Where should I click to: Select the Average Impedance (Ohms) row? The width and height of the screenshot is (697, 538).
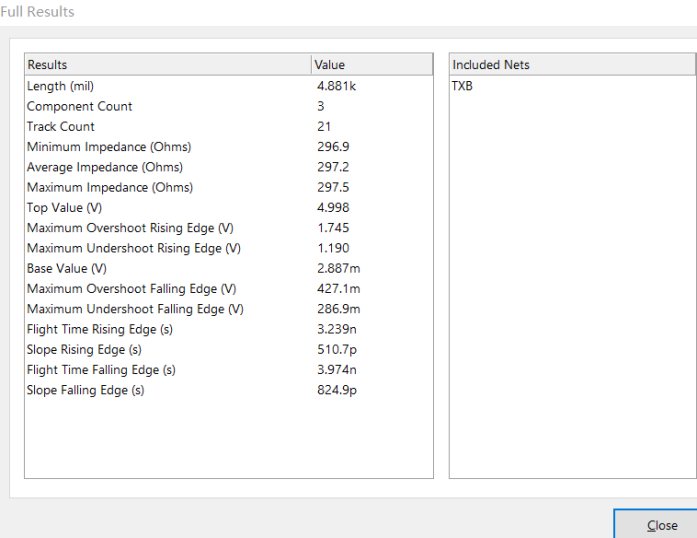(x=229, y=167)
